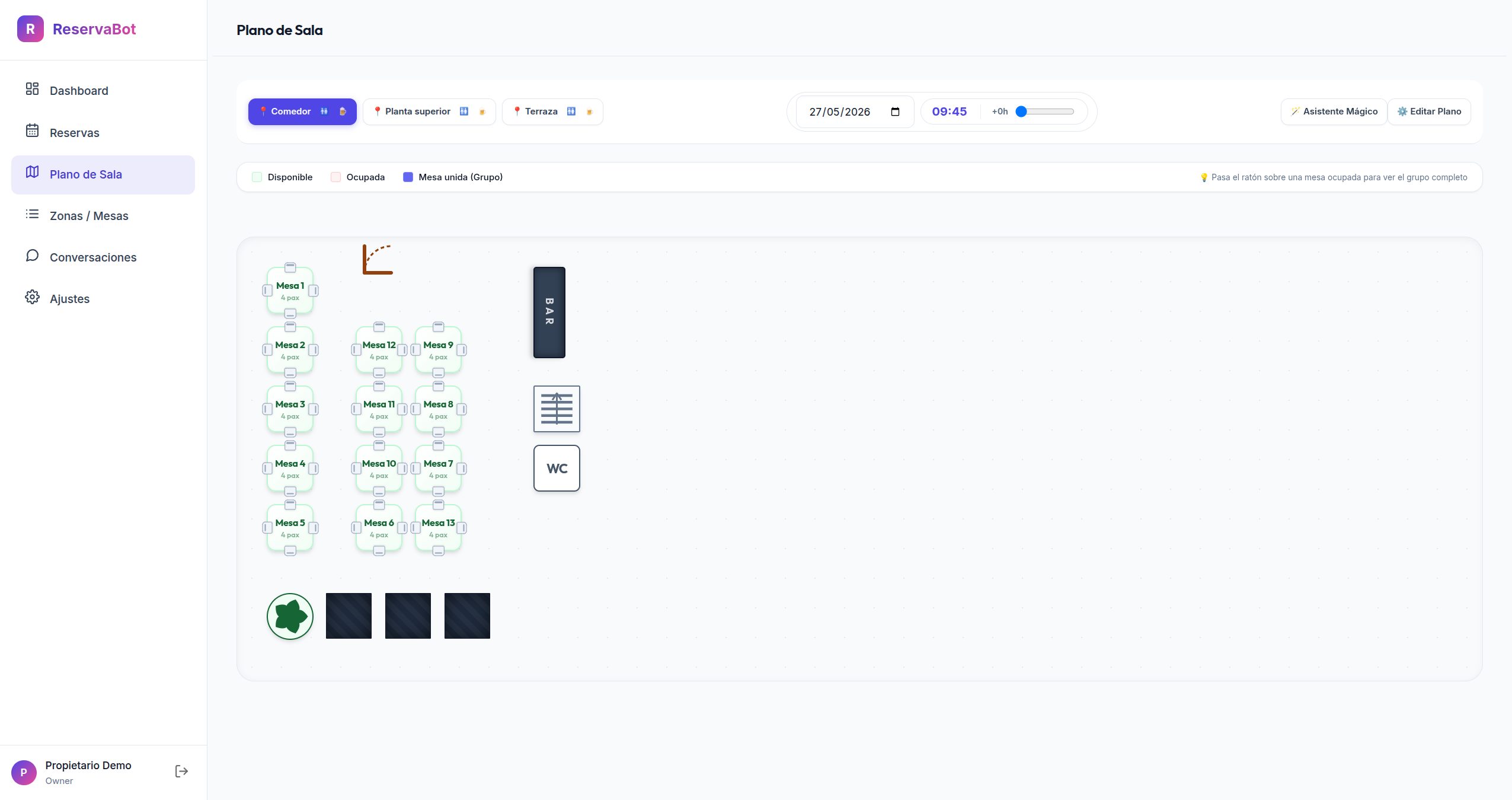Select Mesa 6 table
The image size is (1512, 800).
click(x=379, y=528)
